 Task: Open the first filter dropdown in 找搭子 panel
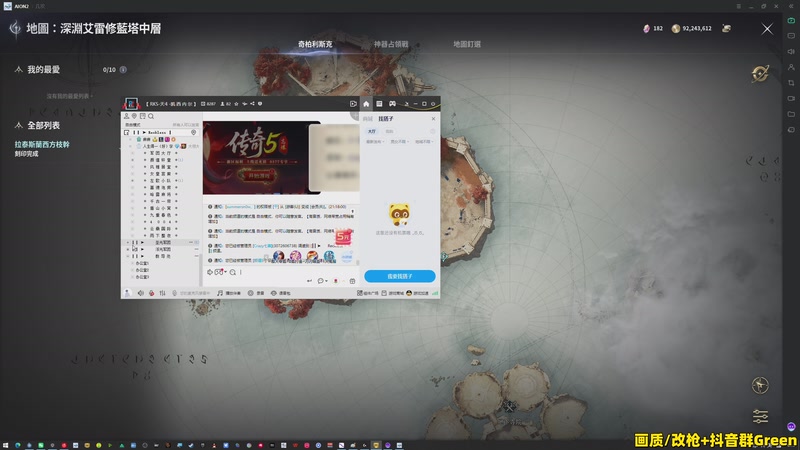pyautogui.click(x=375, y=142)
